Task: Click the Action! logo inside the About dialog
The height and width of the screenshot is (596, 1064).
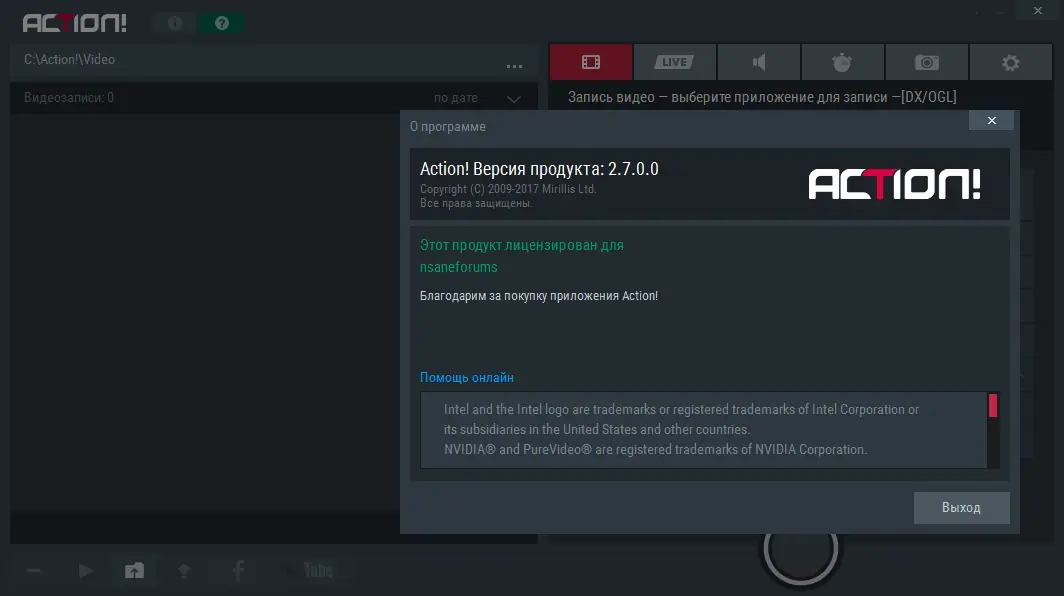Action: tap(894, 184)
